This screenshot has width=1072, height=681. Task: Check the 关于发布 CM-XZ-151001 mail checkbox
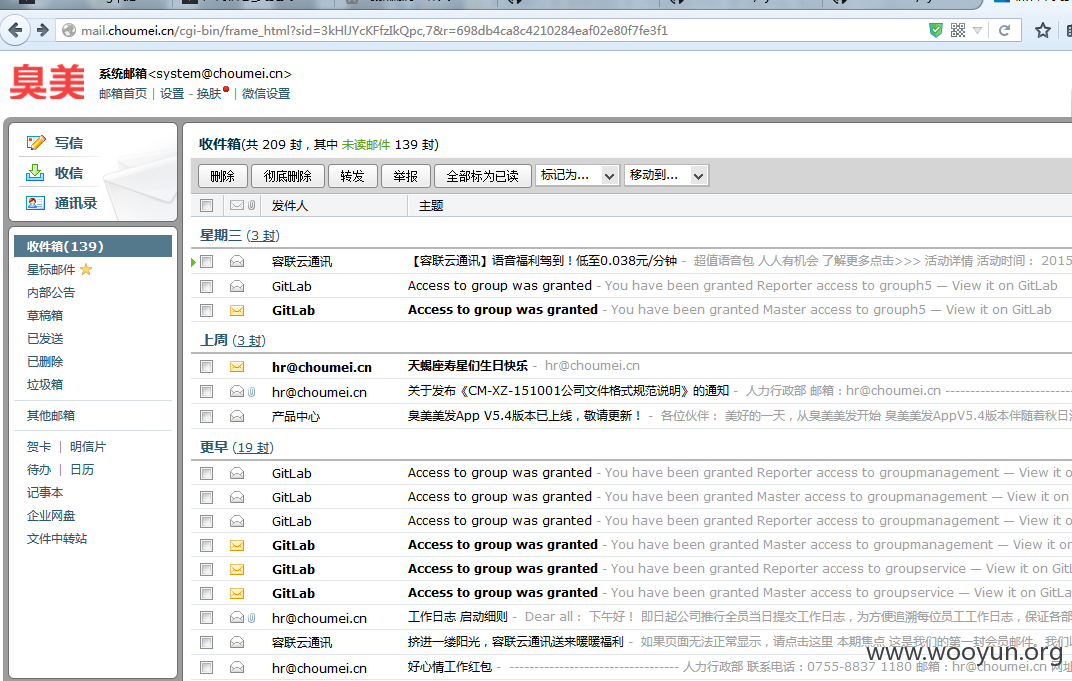coord(206,392)
